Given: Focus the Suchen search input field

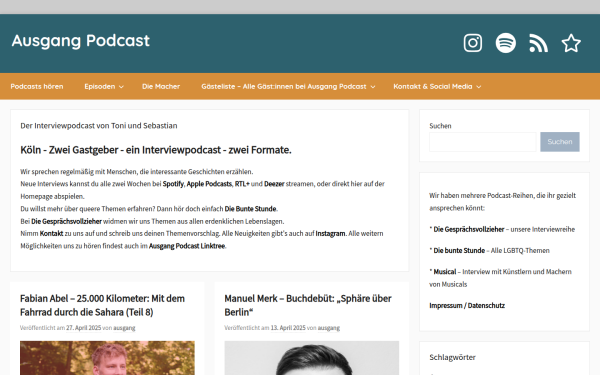Looking at the screenshot, I should click(483, 142).
